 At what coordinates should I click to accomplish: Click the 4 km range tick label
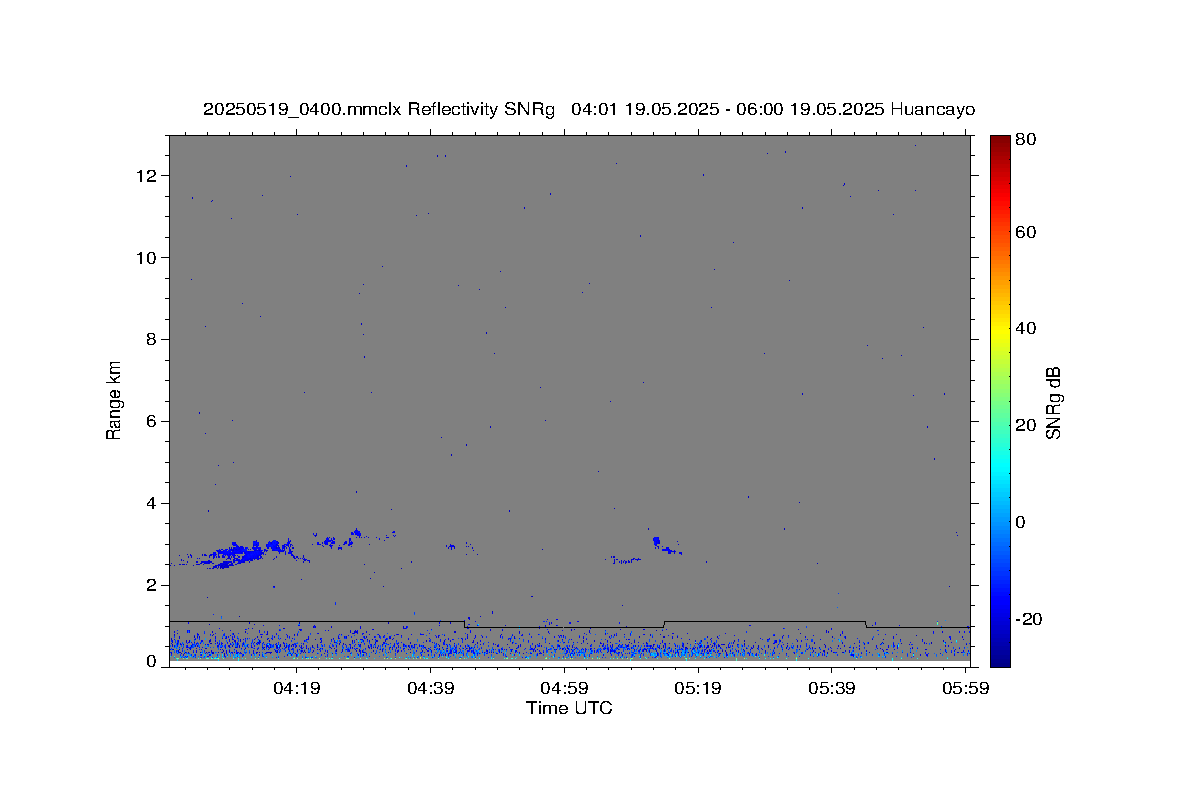(x=154, y=504)
